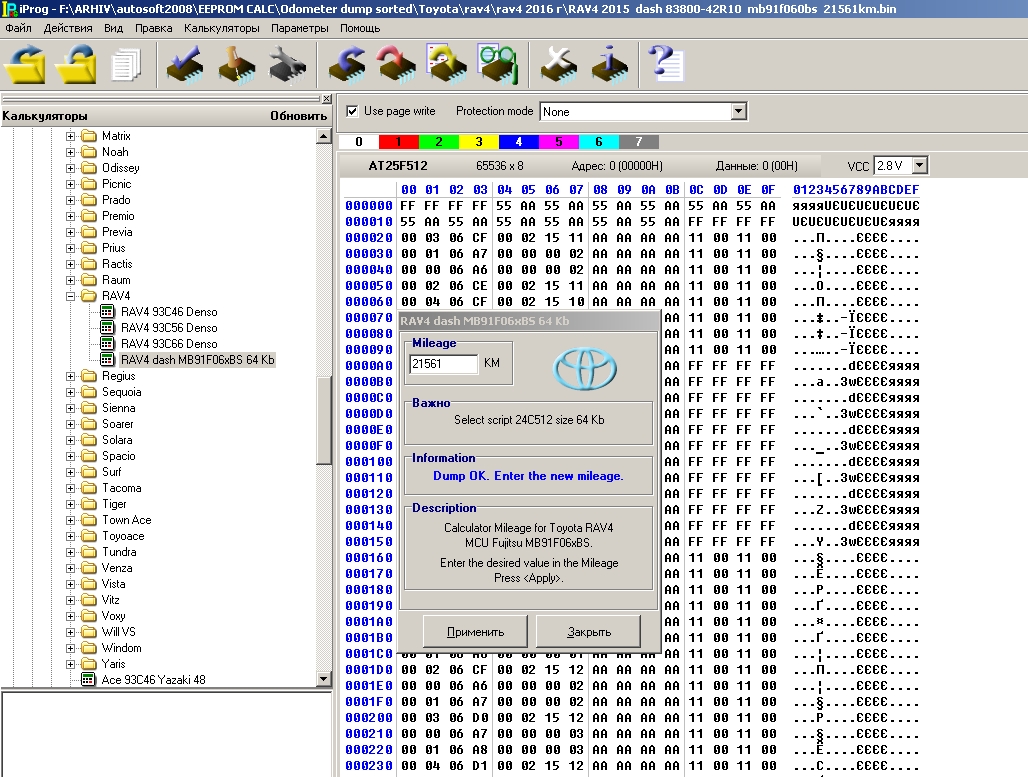The height and width of the screenshot is (777, 1028).
Task: Open the Помощь menu
Action: click(360, 28)
